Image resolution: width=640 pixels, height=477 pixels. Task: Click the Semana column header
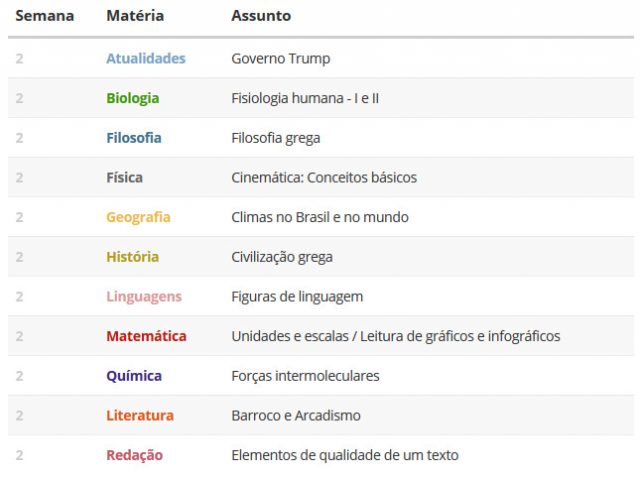[x=45, y=16]
